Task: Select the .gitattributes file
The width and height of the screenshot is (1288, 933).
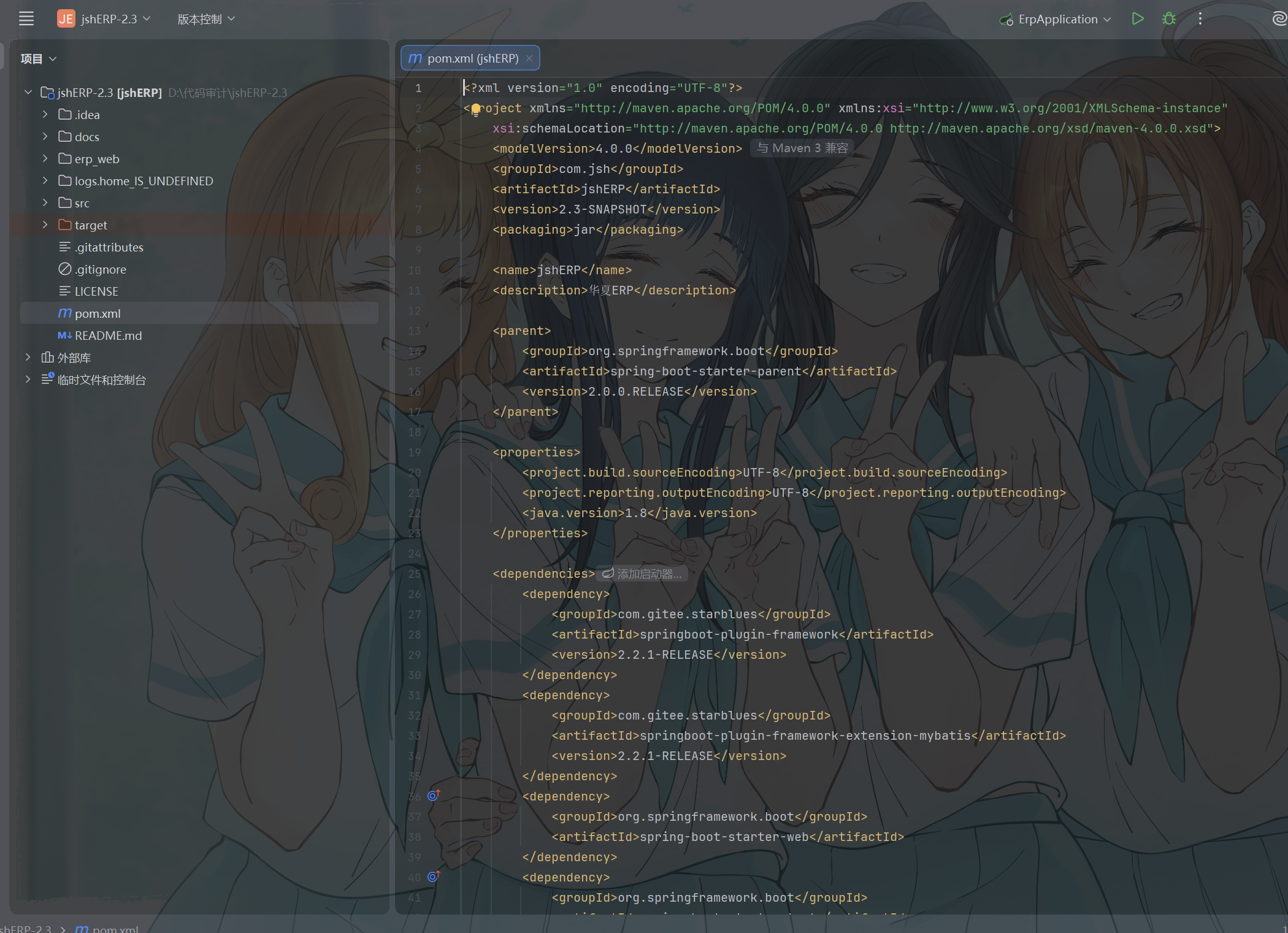Action: coord(101,247)
